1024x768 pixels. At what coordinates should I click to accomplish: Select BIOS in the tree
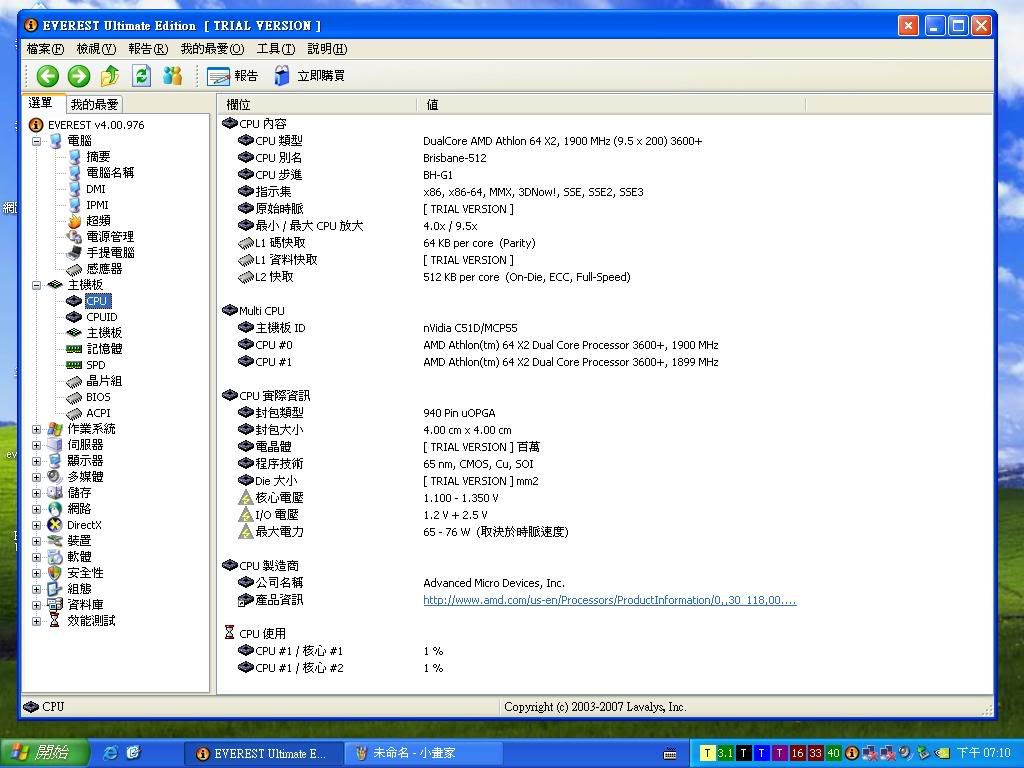(x=98, y=397)
